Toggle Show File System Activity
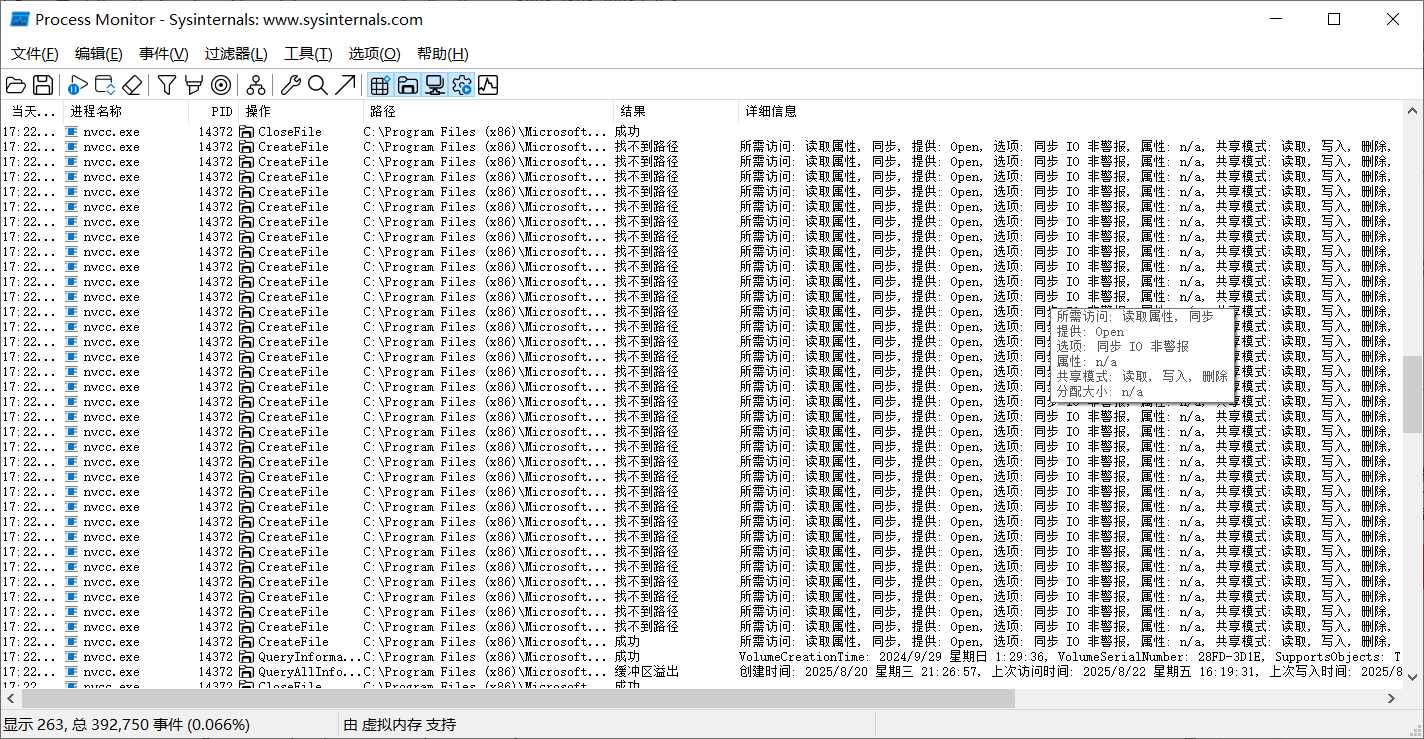 [x=407, y=85]
